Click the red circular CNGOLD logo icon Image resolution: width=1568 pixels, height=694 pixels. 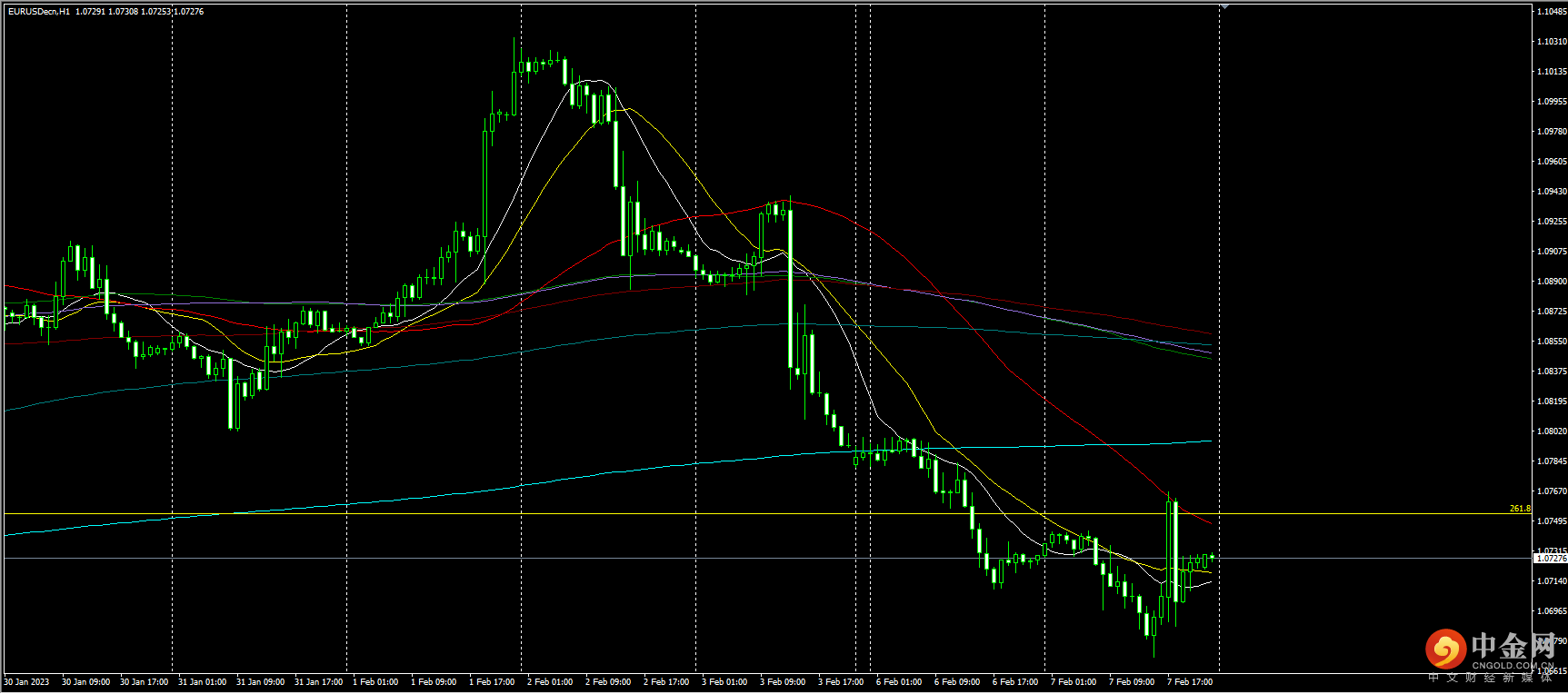1444,649
